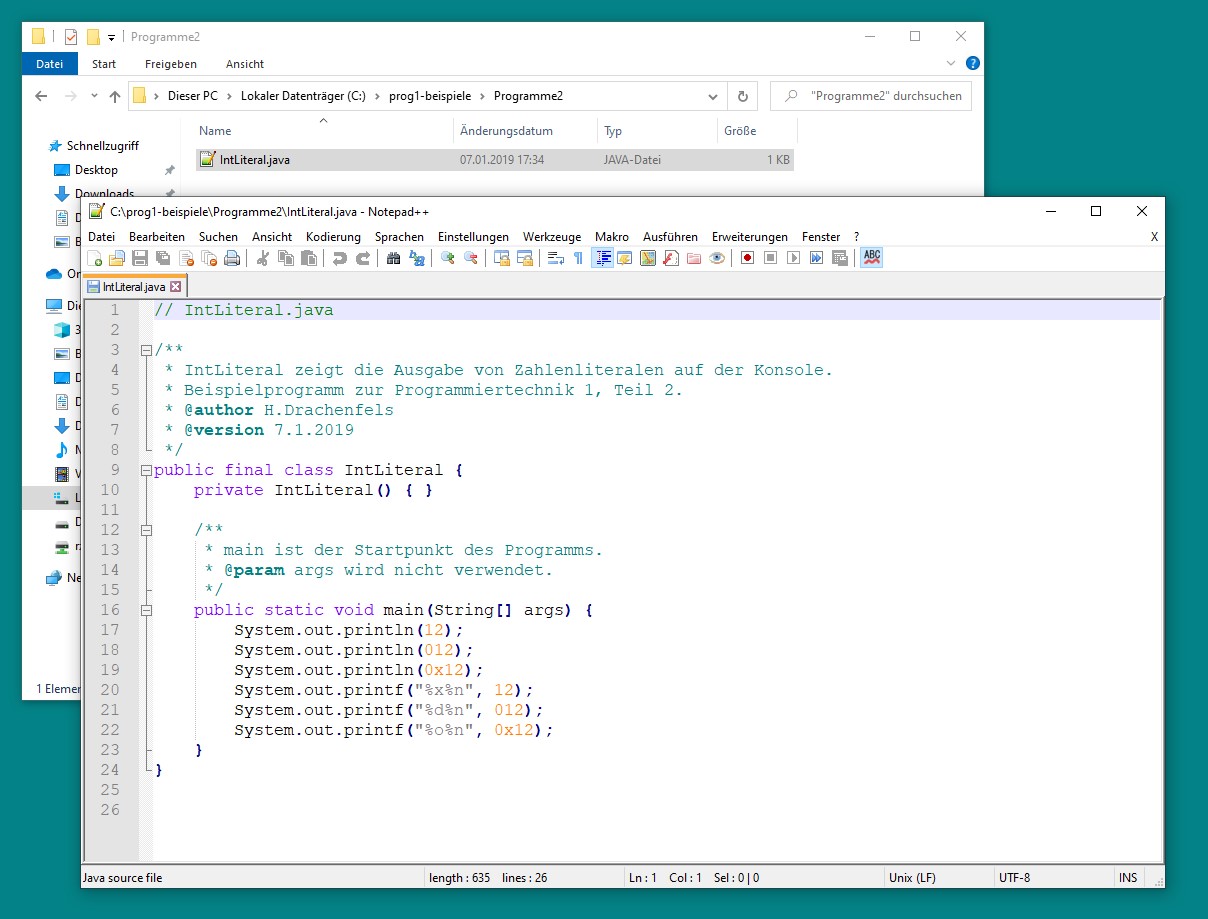This screenshot has height=919, width=1208.
Task: Switch to the Ansicht ribbon tab in Explorer
Action: point(245,64)
